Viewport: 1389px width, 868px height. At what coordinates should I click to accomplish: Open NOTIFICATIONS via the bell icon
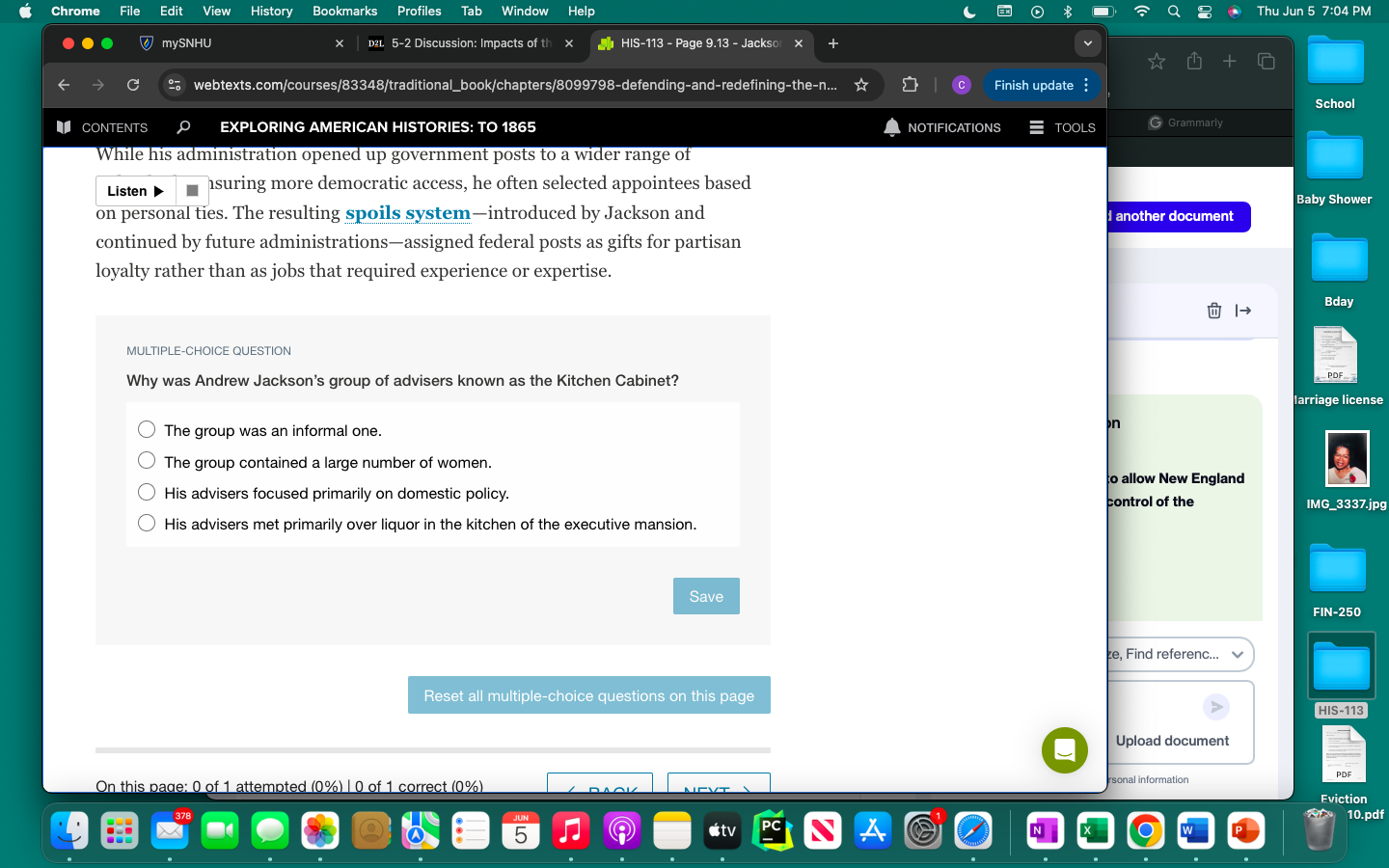[x=891, y=127]
